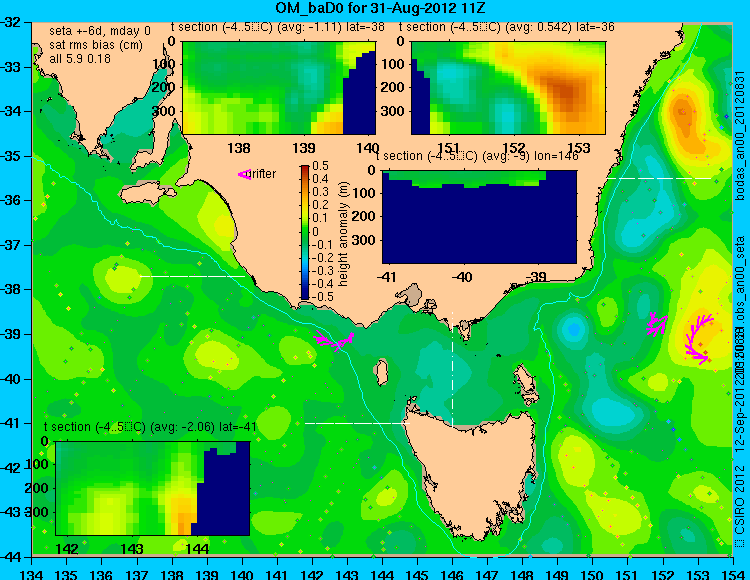750x580 pixels.
Task: Click the magenta drifter track near longitude 152
Action: click(x=657, y=325)
